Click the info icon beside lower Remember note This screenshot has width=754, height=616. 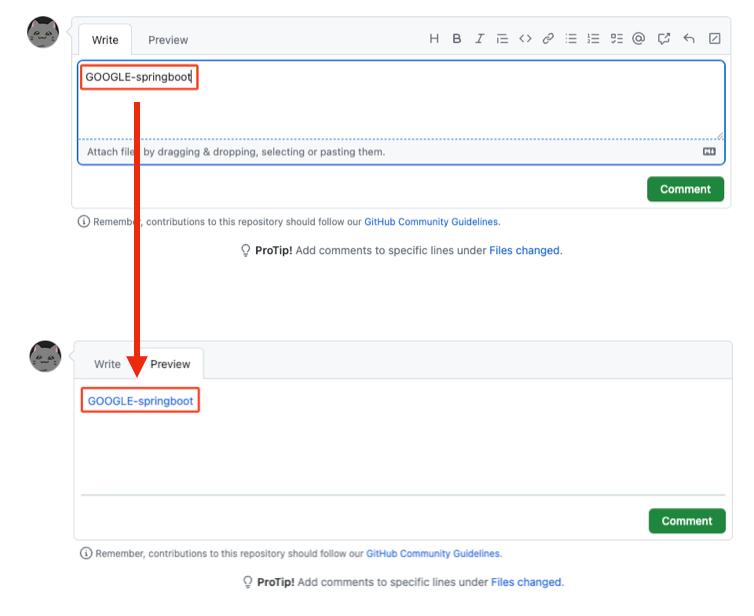(x=86, y=553)
